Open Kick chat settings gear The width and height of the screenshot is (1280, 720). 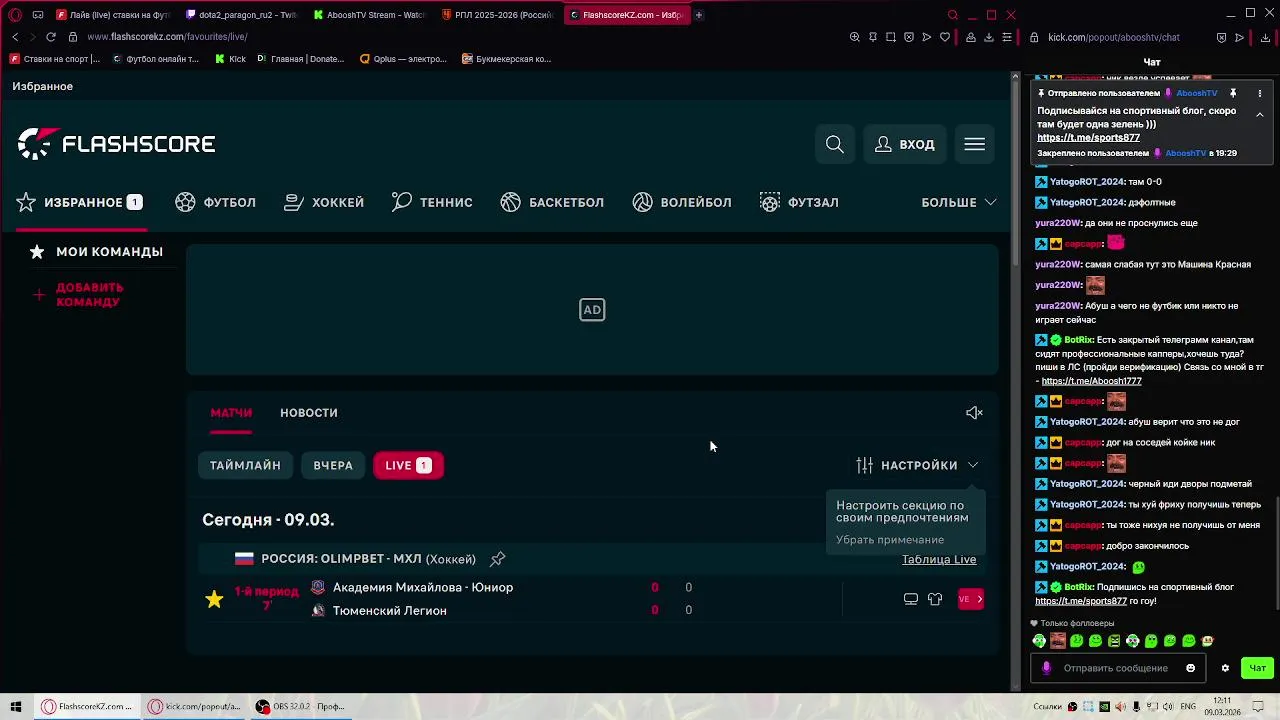1225,668
